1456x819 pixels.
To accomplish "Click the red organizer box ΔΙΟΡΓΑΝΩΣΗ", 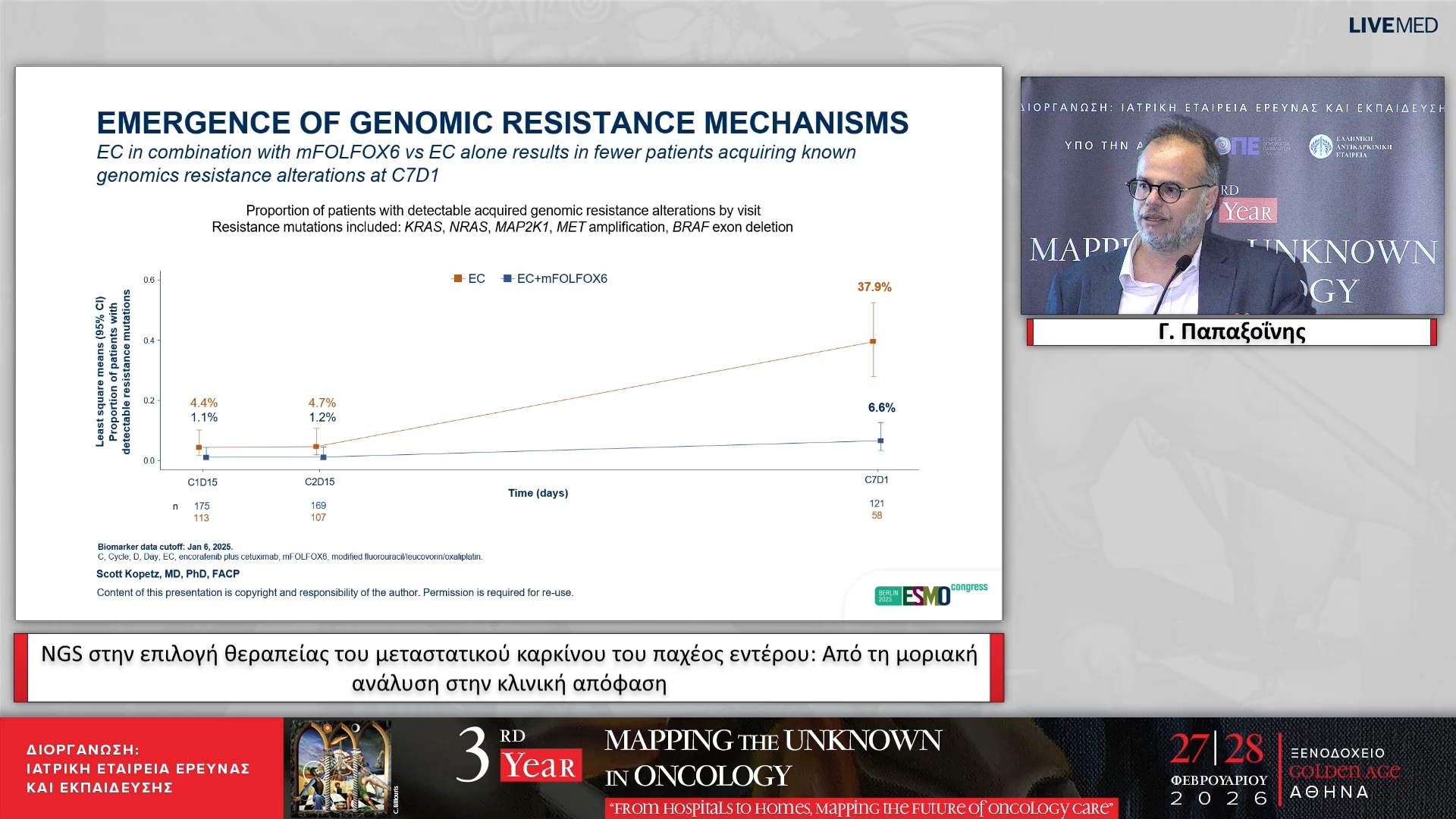I will tap(140, 768).
